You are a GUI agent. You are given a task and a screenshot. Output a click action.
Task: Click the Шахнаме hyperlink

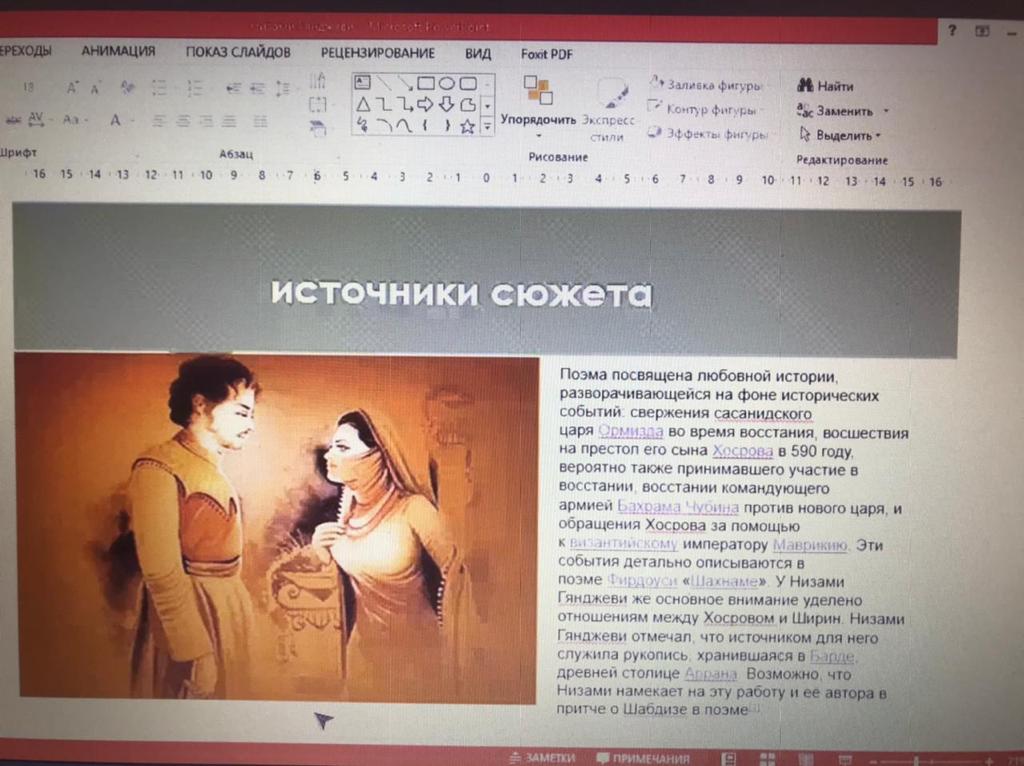coord(724,581)
